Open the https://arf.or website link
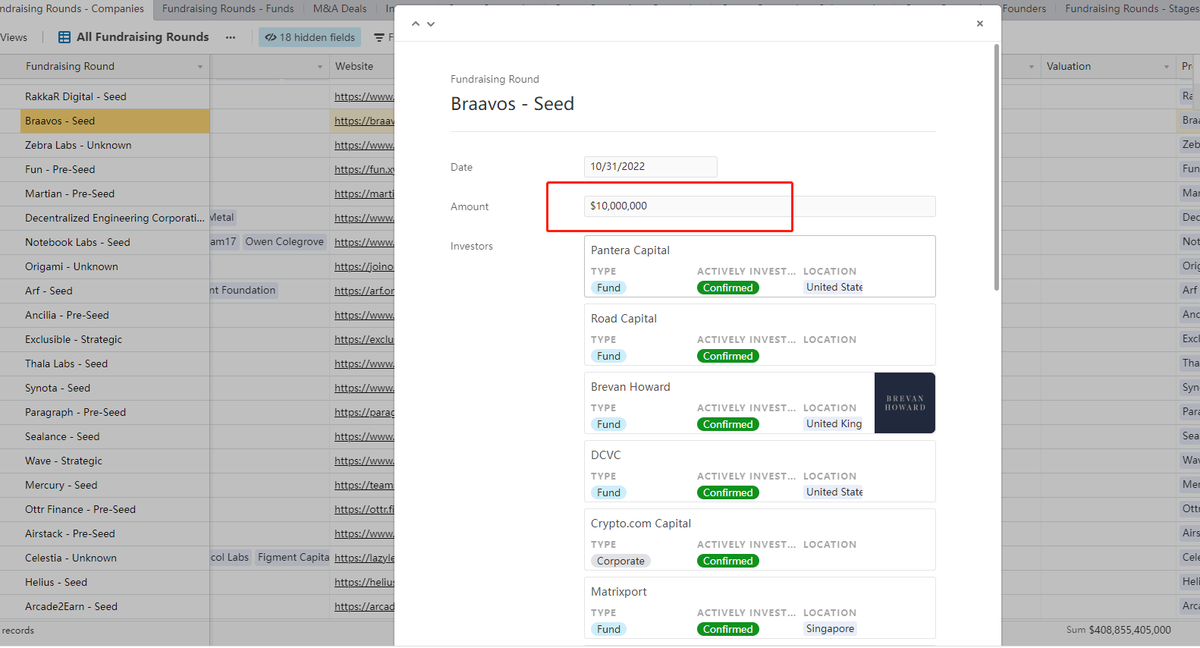Image resolution: width=1200 pixels, height=648 pixels. coord(364,291)
